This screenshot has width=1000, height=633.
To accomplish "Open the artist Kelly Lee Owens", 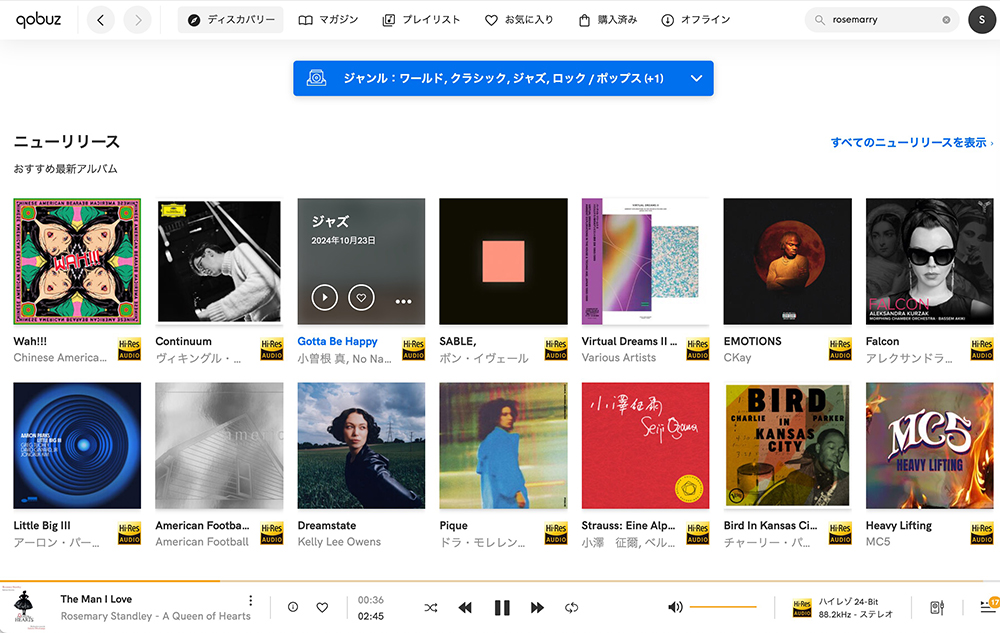I will pyautogui.click(x=339, y=542).
